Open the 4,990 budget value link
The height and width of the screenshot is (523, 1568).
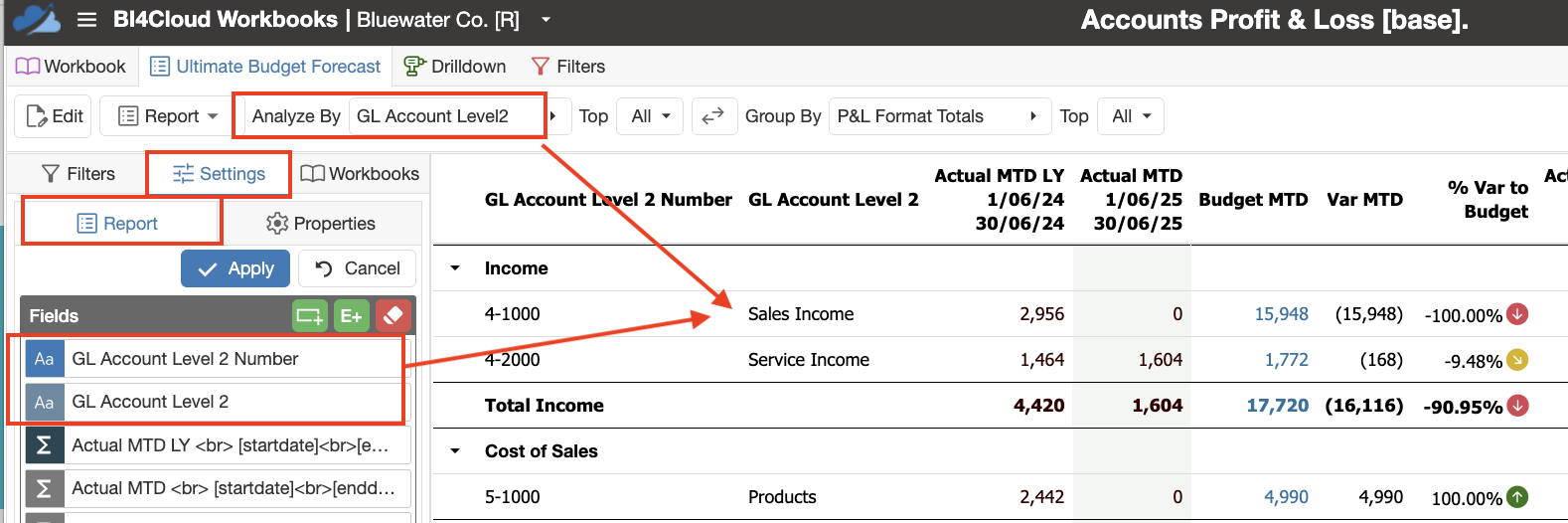click(1287, 497)
